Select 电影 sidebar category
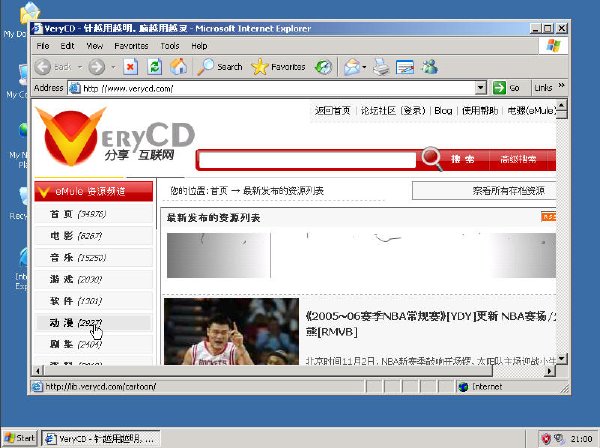Image resolution: width=600 pixels, height=448 pixels. coord(93,236)
